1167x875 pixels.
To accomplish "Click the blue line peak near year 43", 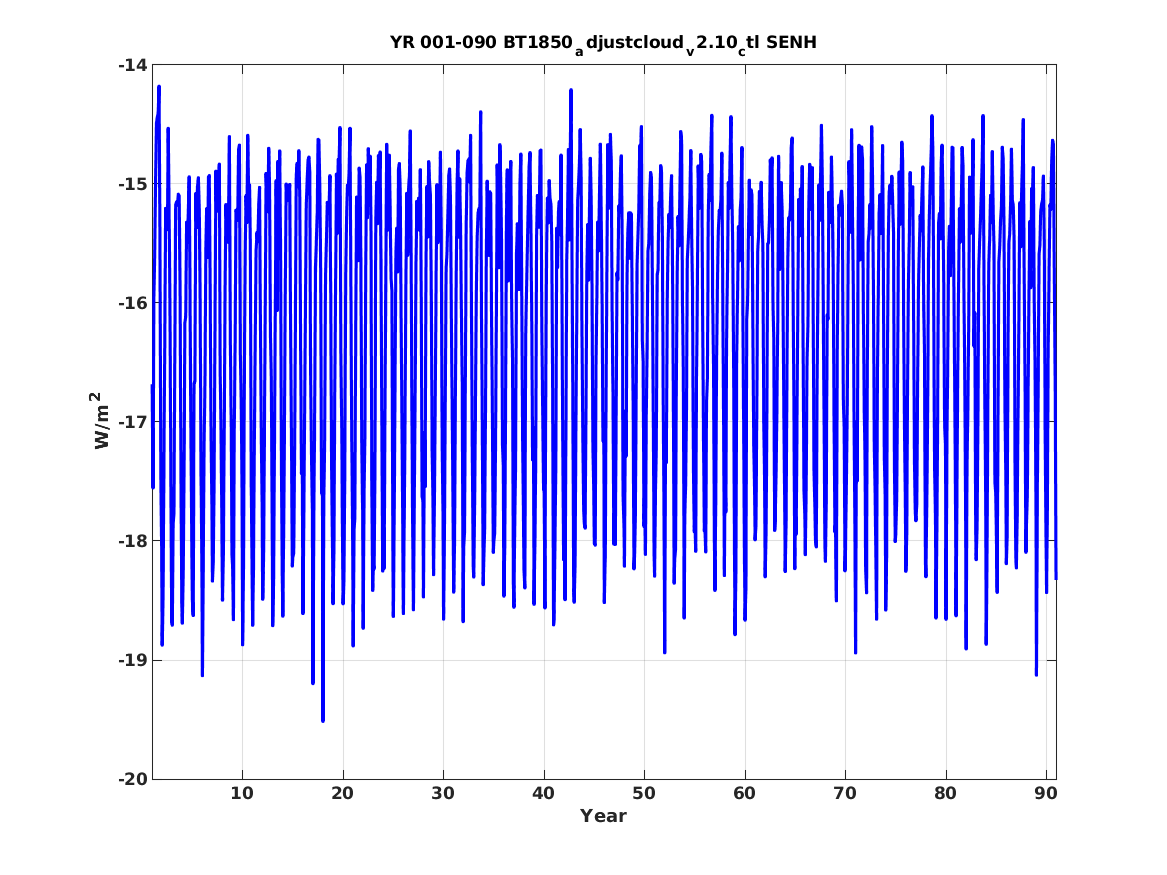I will (x=571, y=91).
